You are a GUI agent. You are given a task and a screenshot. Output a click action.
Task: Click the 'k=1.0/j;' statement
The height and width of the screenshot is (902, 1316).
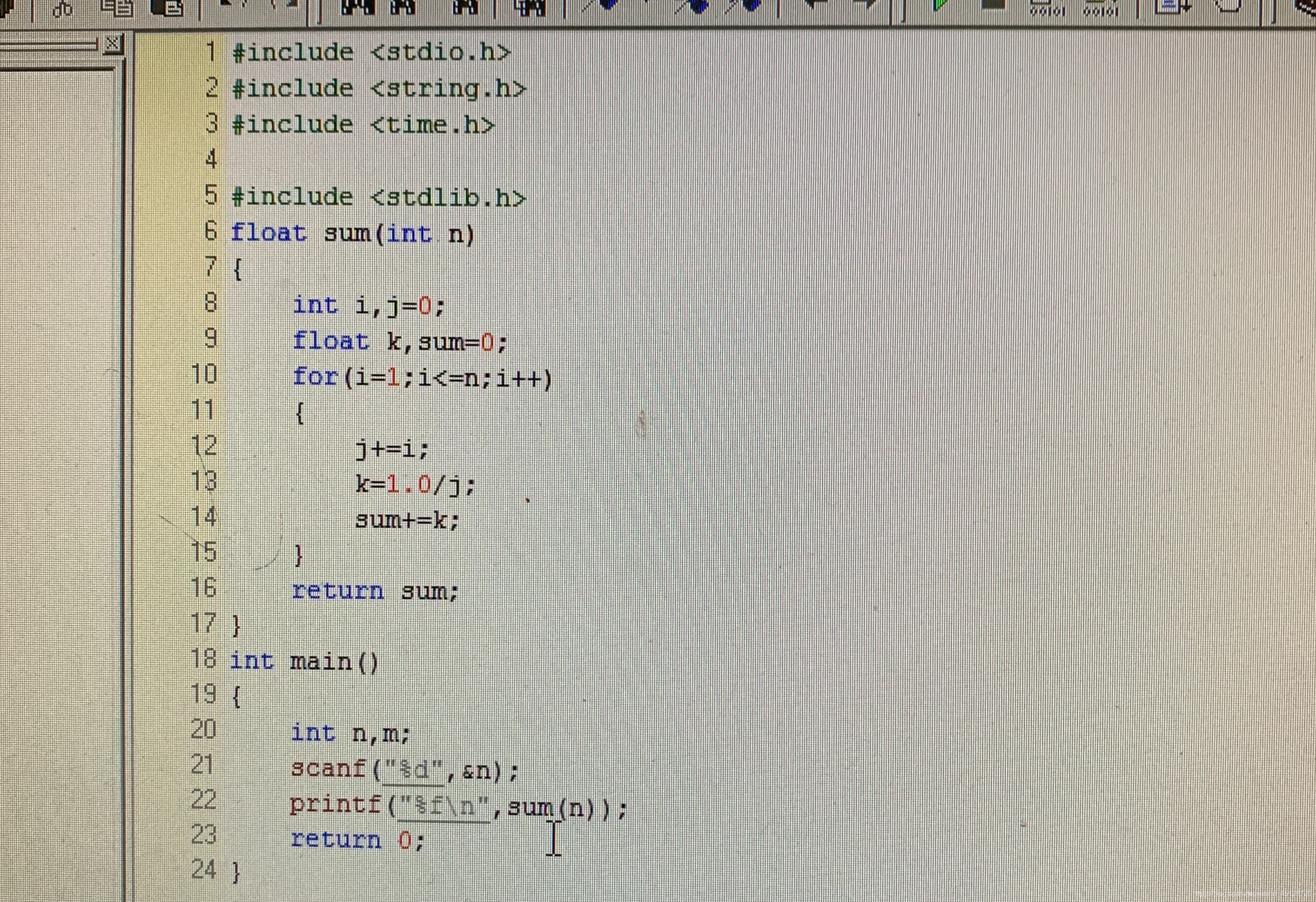(415, 485)
